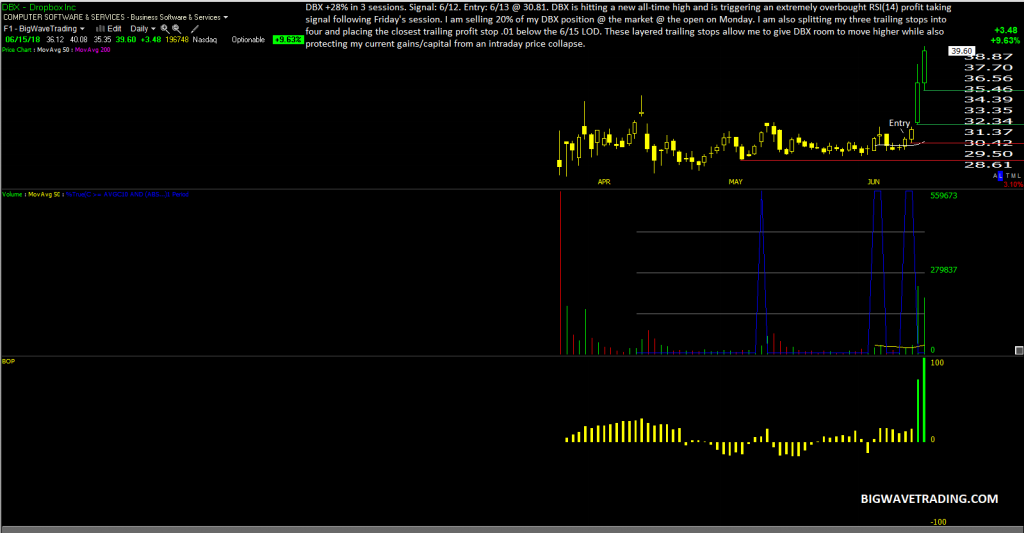
Task: Click the white 39.60 price label on the scale
Action: 962,51
